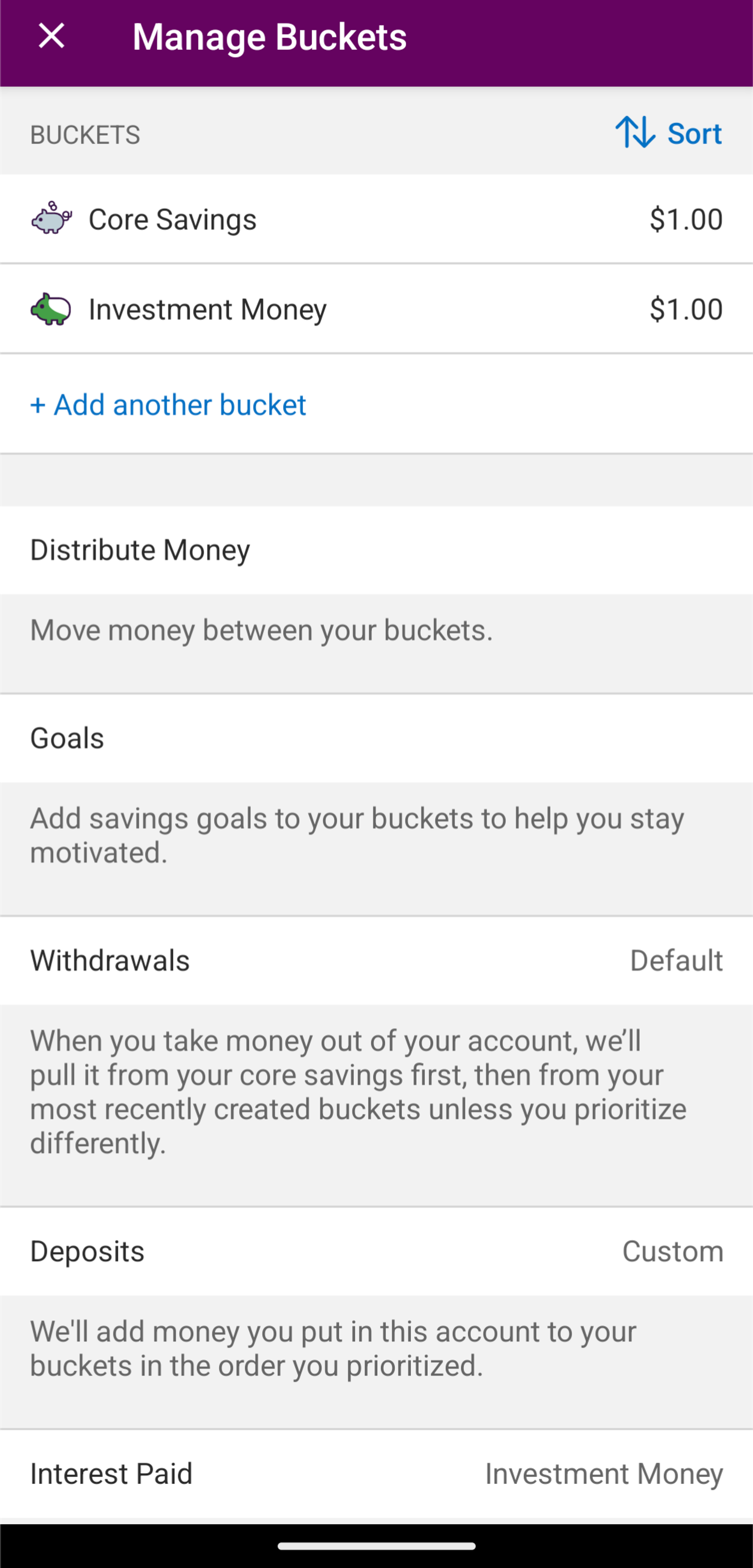
Task: Open the Core Savings bucket
Action: click(376, 219)
